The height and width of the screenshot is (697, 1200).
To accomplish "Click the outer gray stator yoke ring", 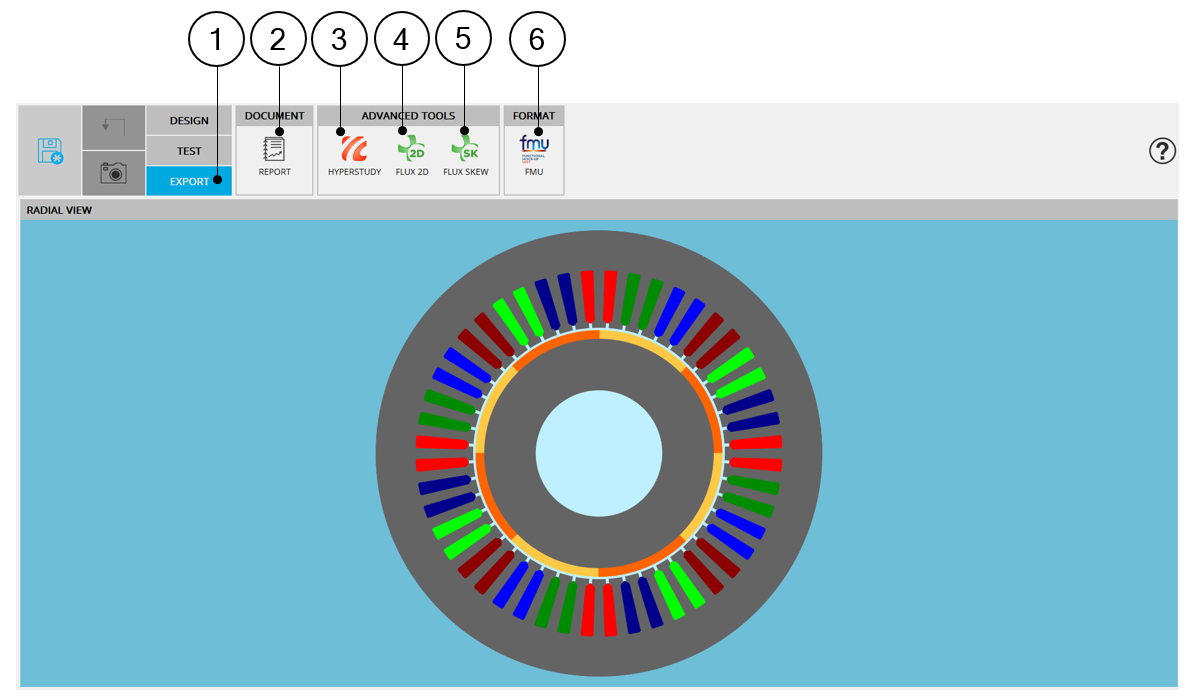I will 599,250.
